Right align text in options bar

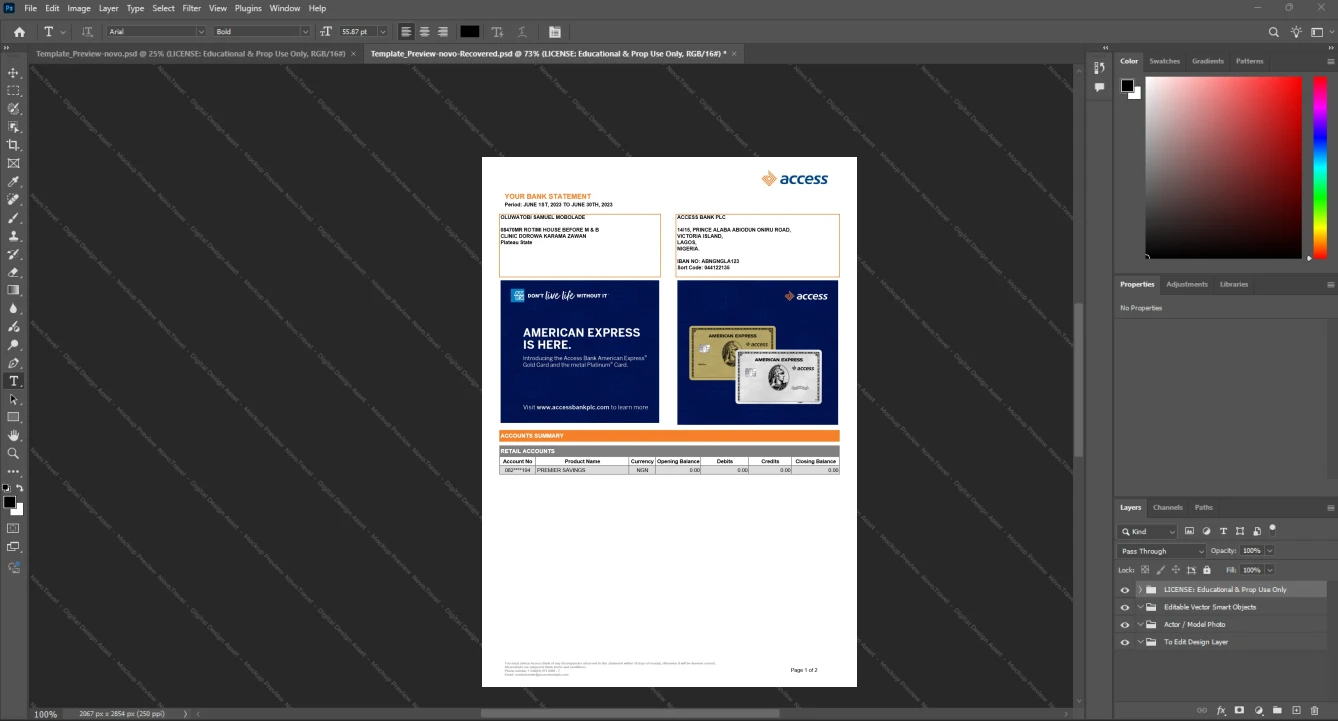point(442,32)
